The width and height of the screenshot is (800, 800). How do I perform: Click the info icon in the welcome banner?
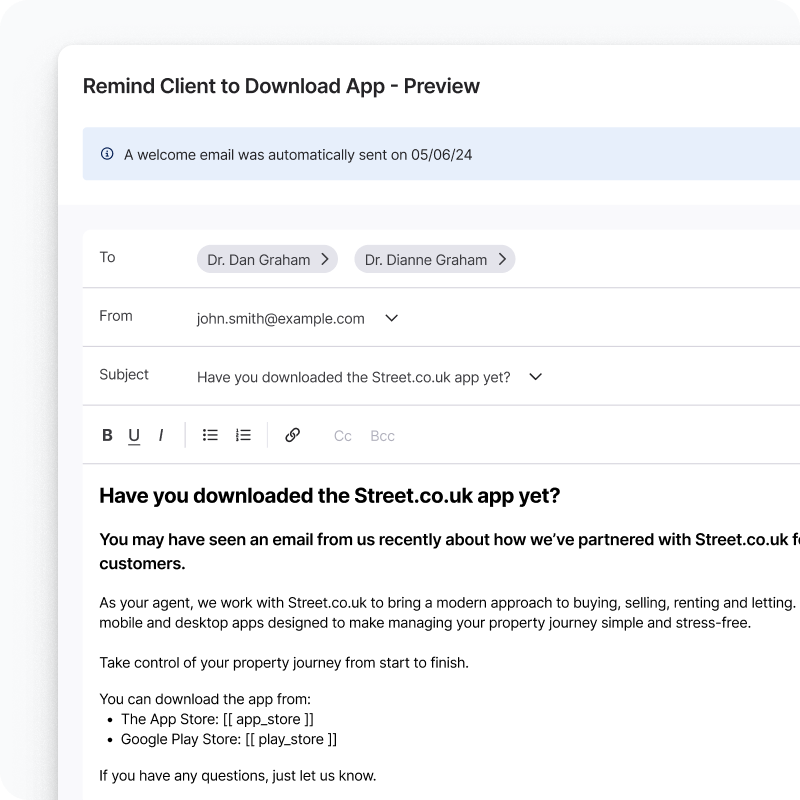point(107,154)
